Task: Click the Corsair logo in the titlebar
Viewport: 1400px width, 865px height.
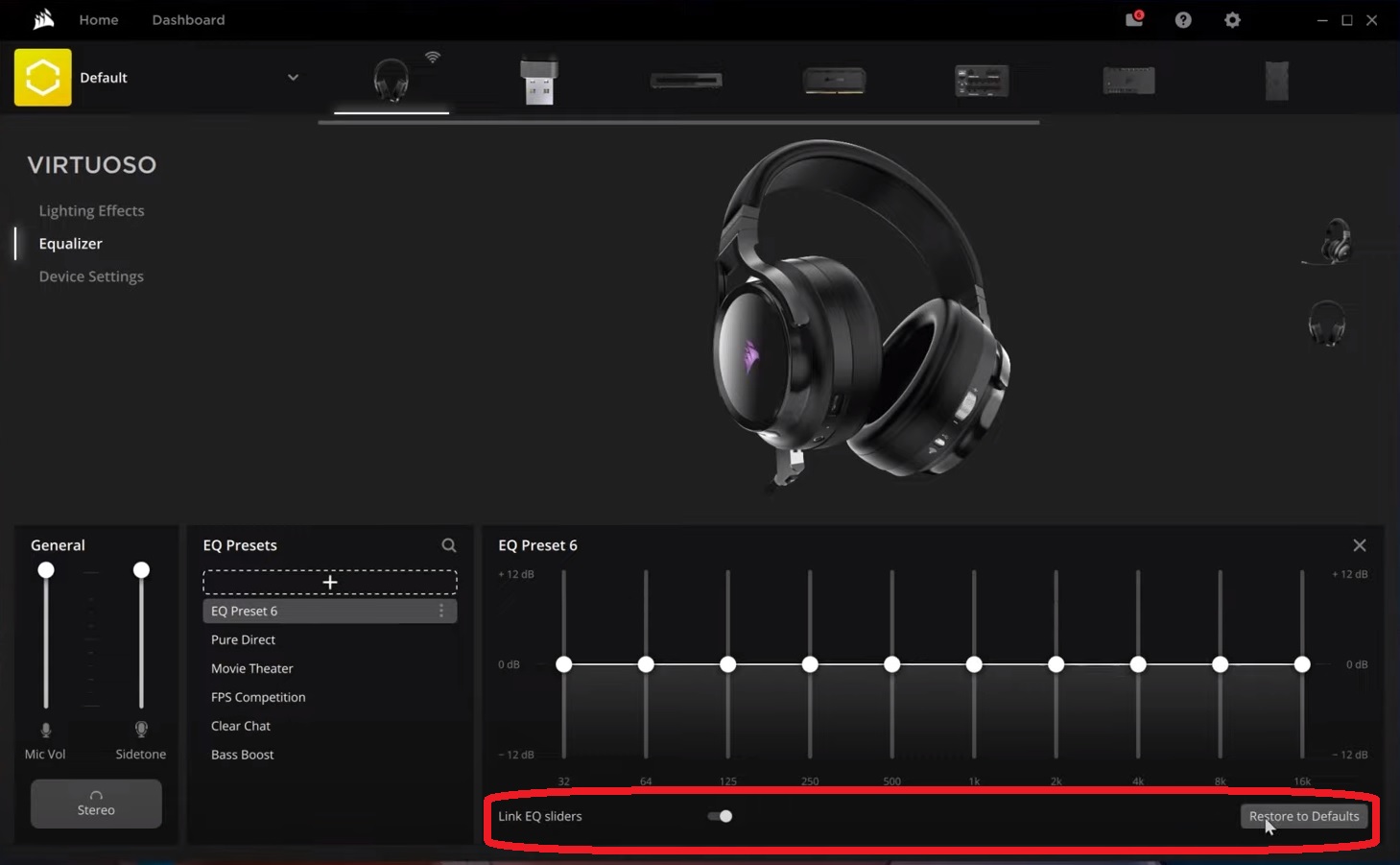Action: pos(42,19)
